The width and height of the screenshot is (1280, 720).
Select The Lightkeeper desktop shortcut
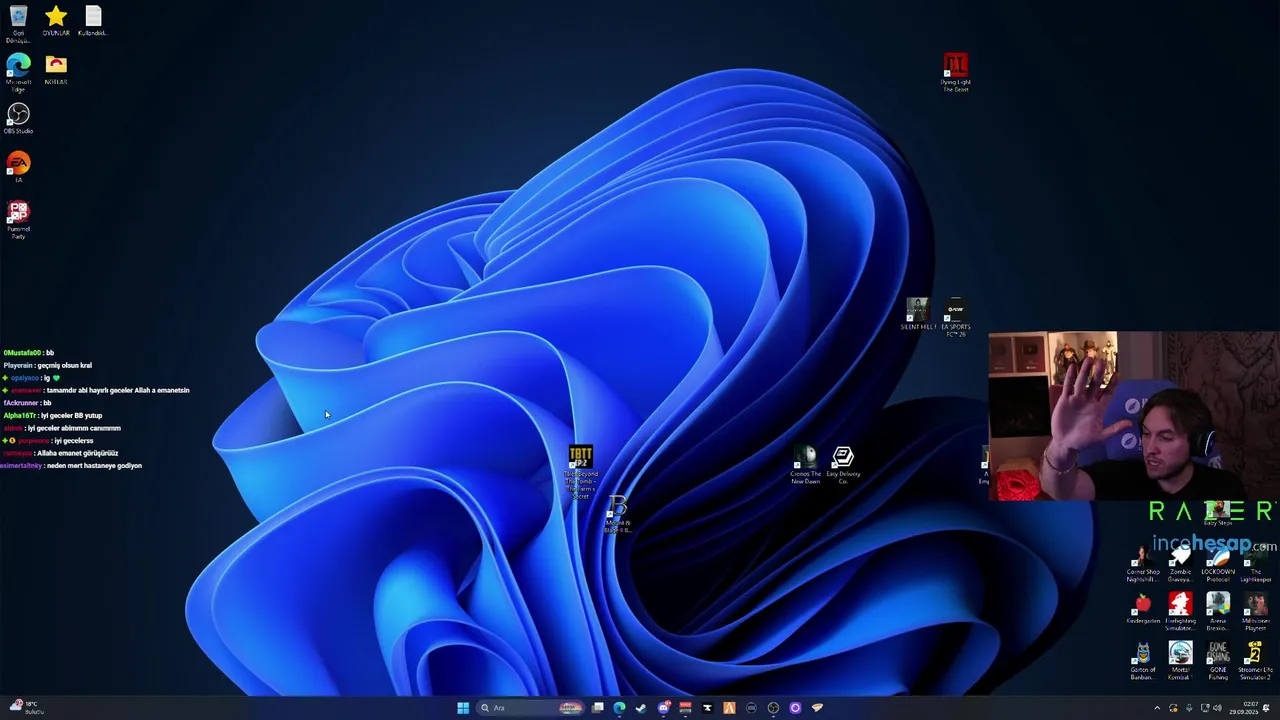[x=1256, y=565]
